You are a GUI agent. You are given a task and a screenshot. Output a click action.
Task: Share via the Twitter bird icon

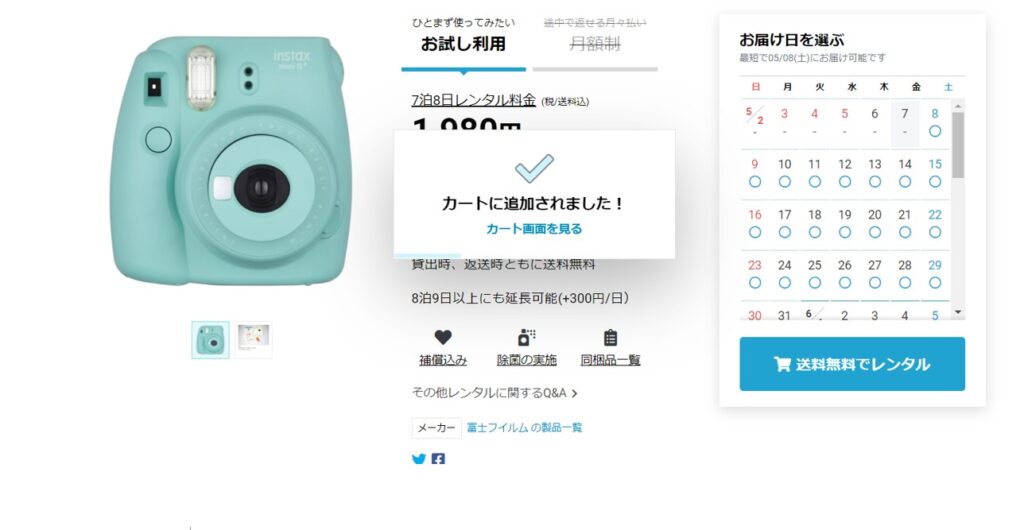pyautogui.click(x=419, y=460)
